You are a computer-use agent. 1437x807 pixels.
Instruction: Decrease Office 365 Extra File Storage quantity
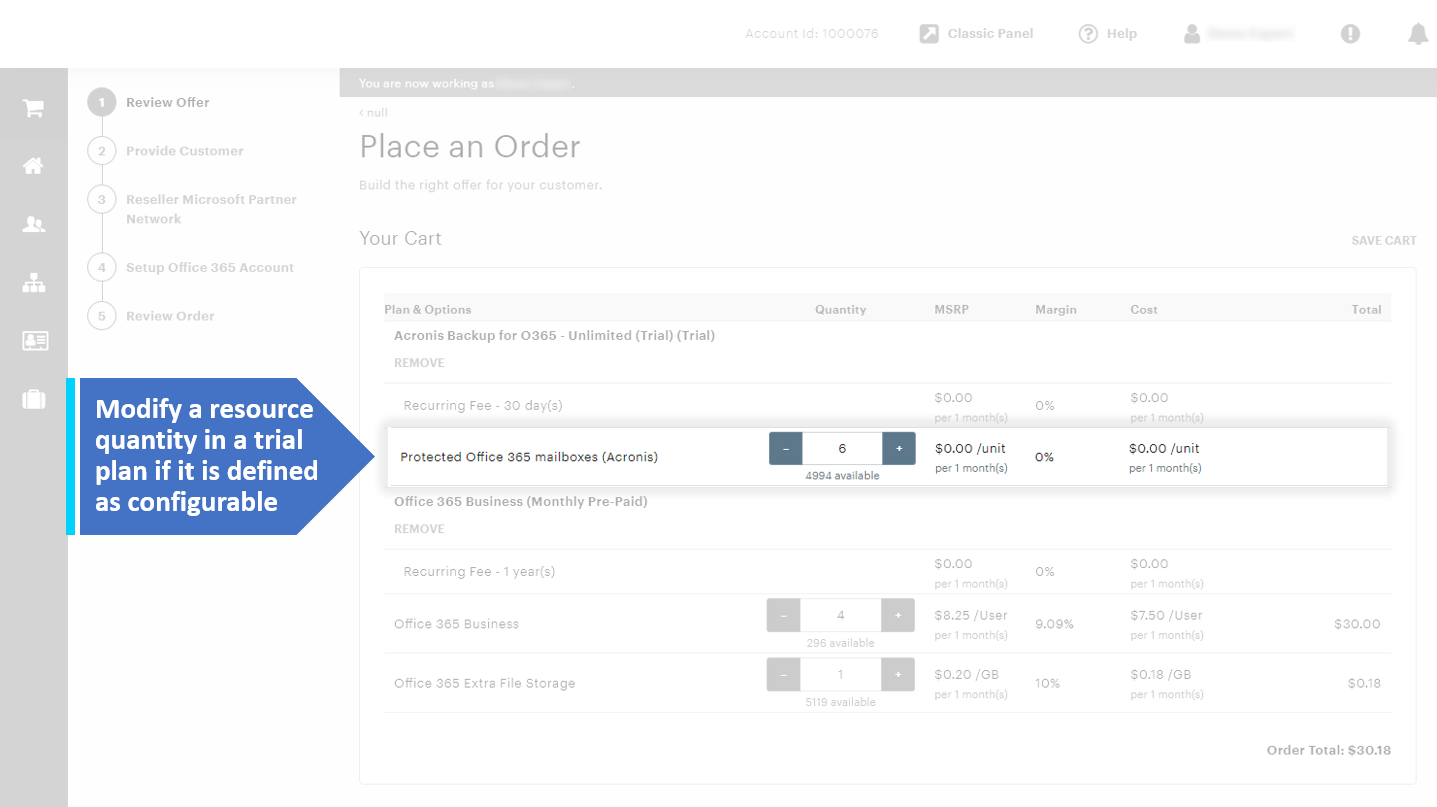coord(783,675)
